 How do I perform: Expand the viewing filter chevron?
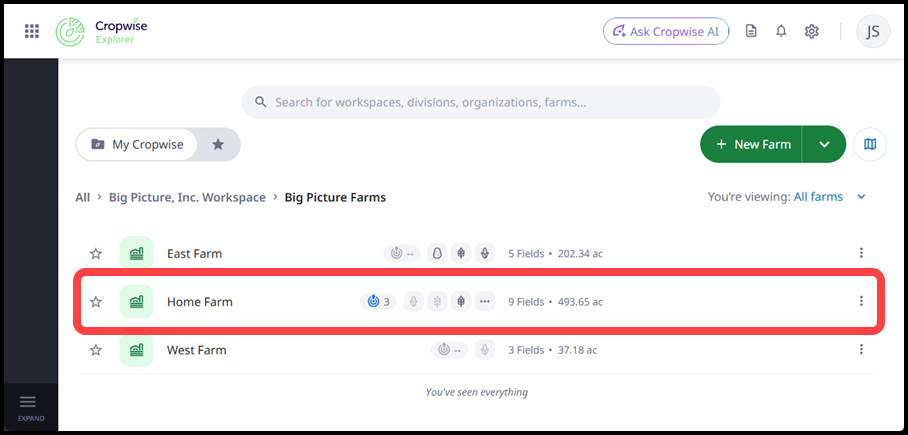pyautogui.click(x=861, y=197)
